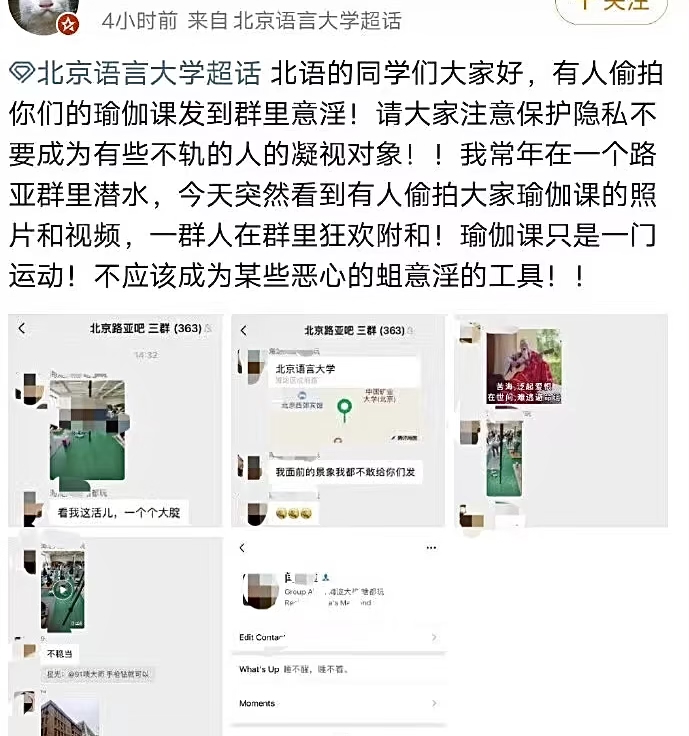Tap back arrow in second 北京路亚吧 screenshot
689x736 pixels.
[x=243, y=330]
